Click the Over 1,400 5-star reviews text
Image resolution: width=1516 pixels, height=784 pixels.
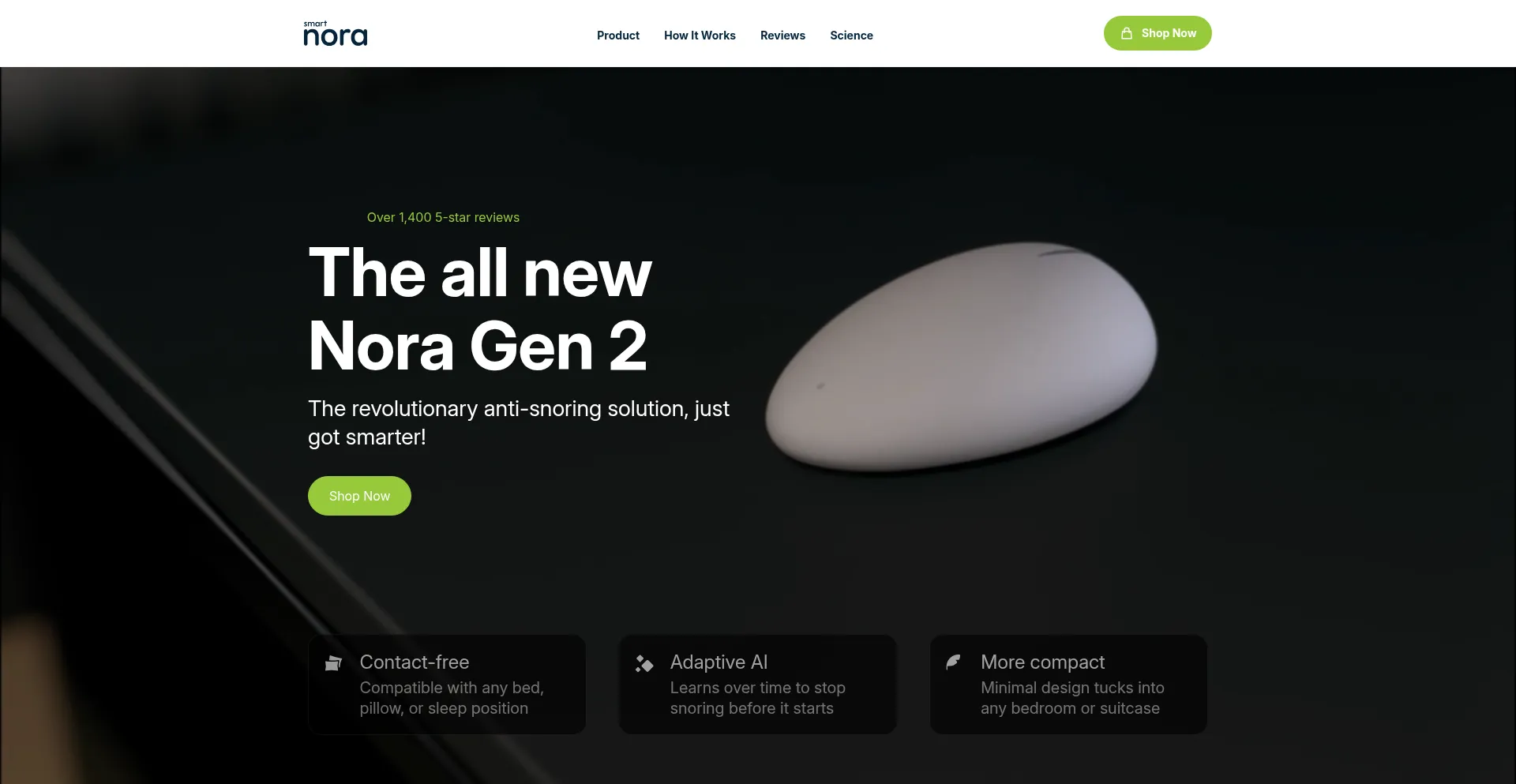click(x=443, y=217)
